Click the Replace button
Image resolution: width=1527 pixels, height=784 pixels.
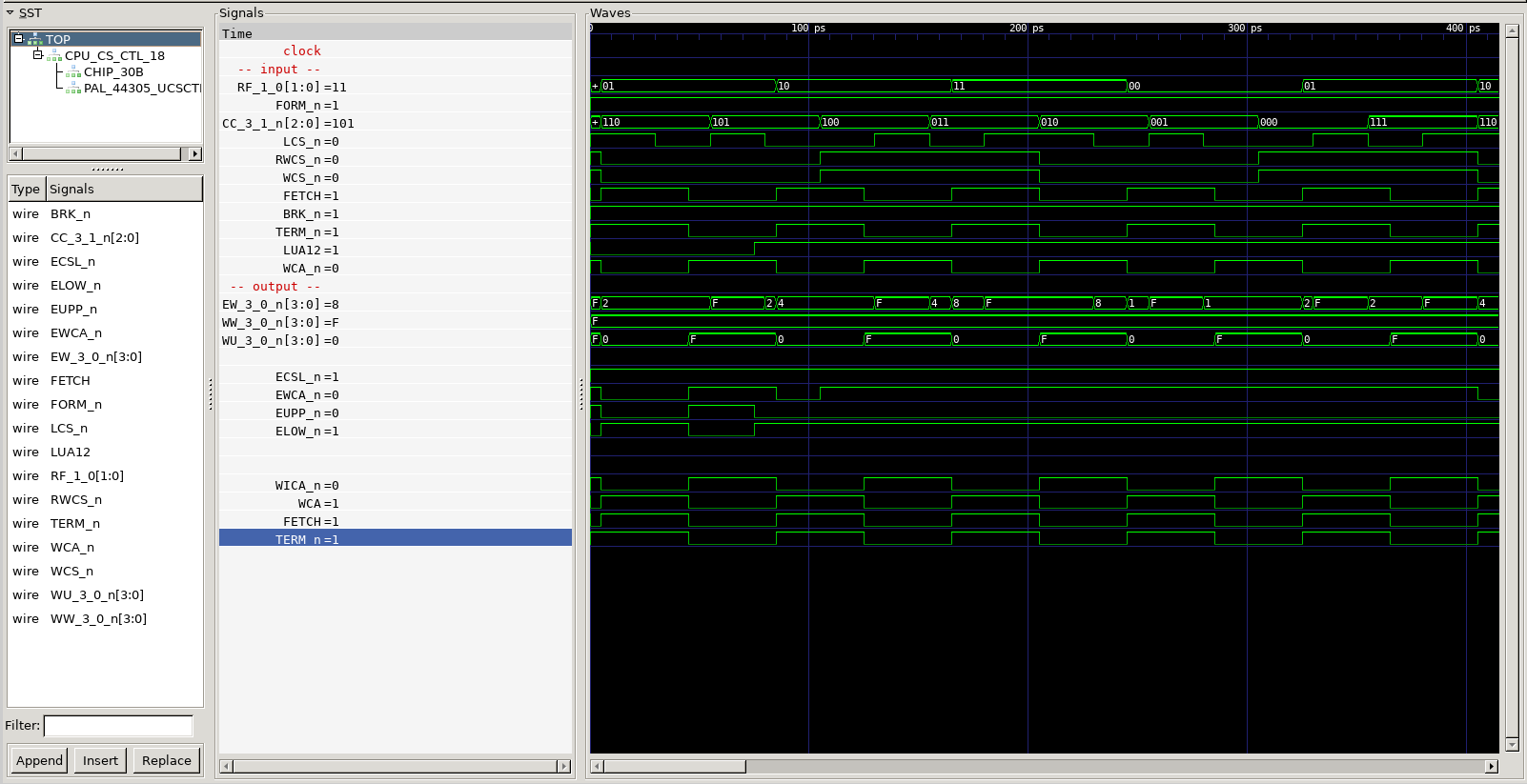(x=167, y=760)
